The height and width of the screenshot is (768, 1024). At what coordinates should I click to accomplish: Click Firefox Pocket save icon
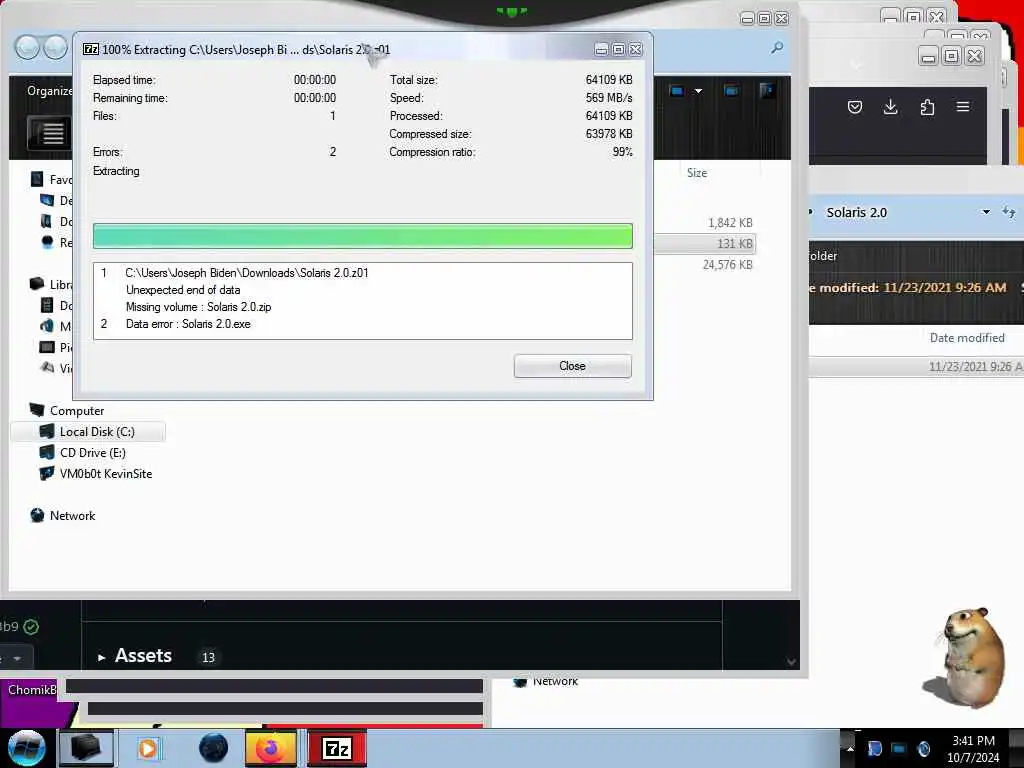coord(854,107)
